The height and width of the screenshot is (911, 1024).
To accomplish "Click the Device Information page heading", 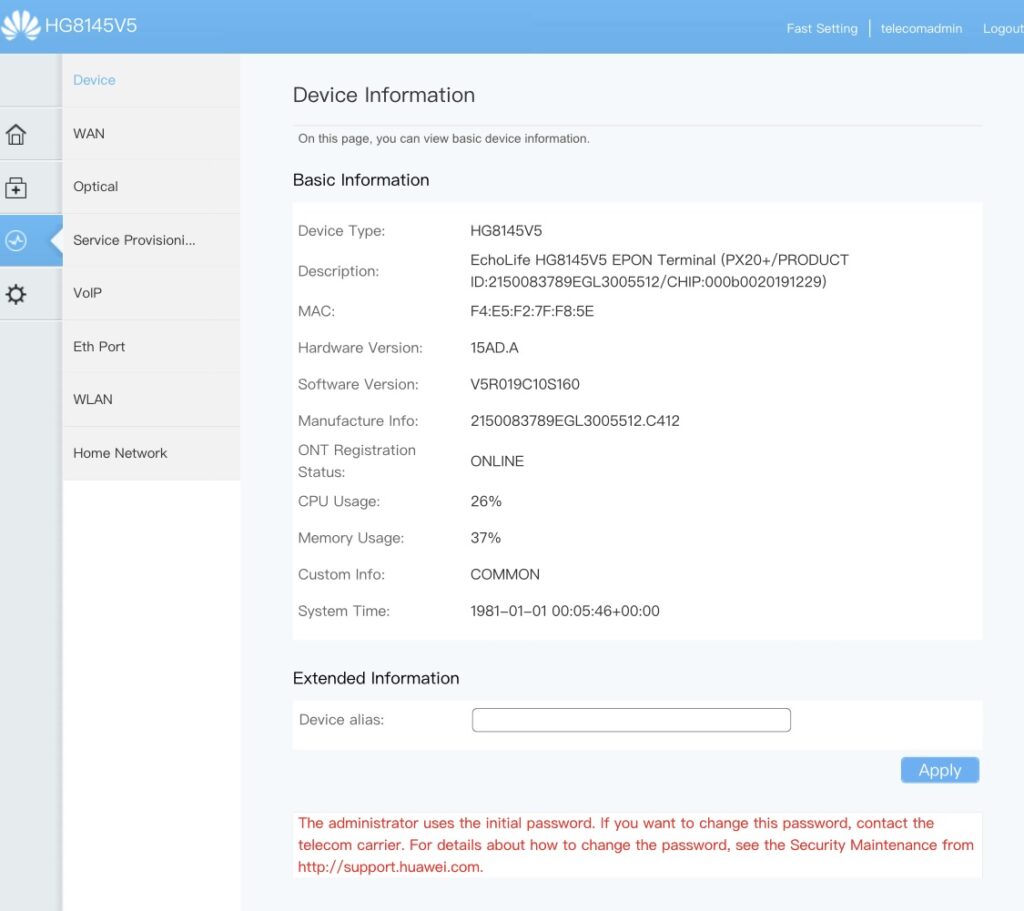I will click(x=384, y=95).
